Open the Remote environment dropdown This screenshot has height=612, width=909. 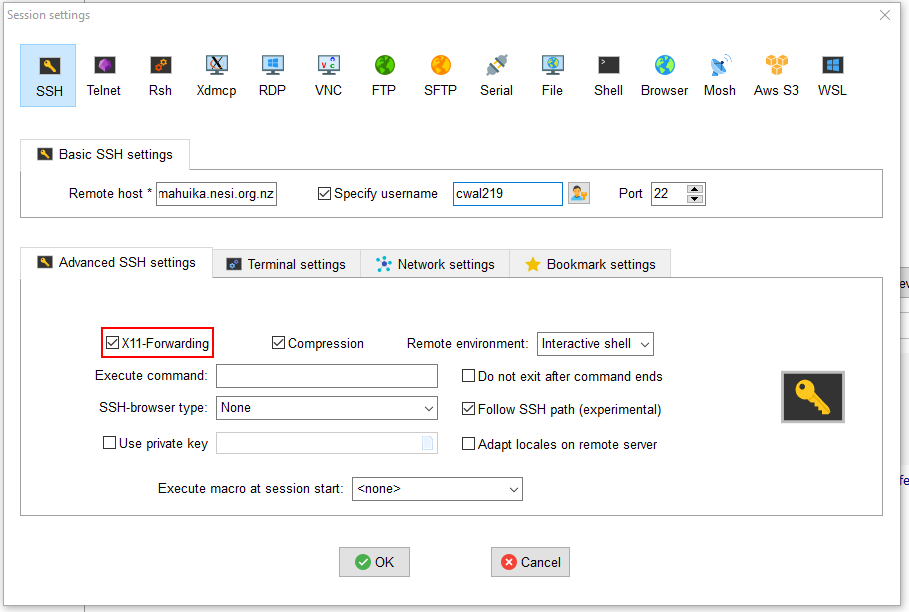[x=595, y=343]
